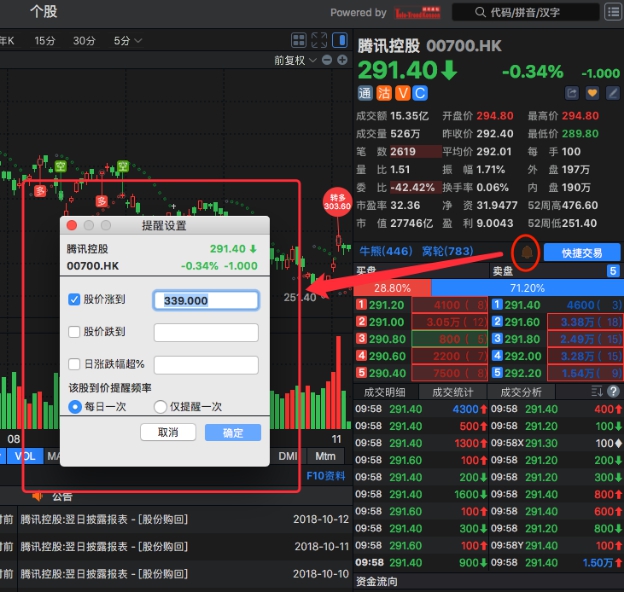Viewport: 624px width, 592px height.
Task: Open help question mark icon in trades panel
Action: 613,391
